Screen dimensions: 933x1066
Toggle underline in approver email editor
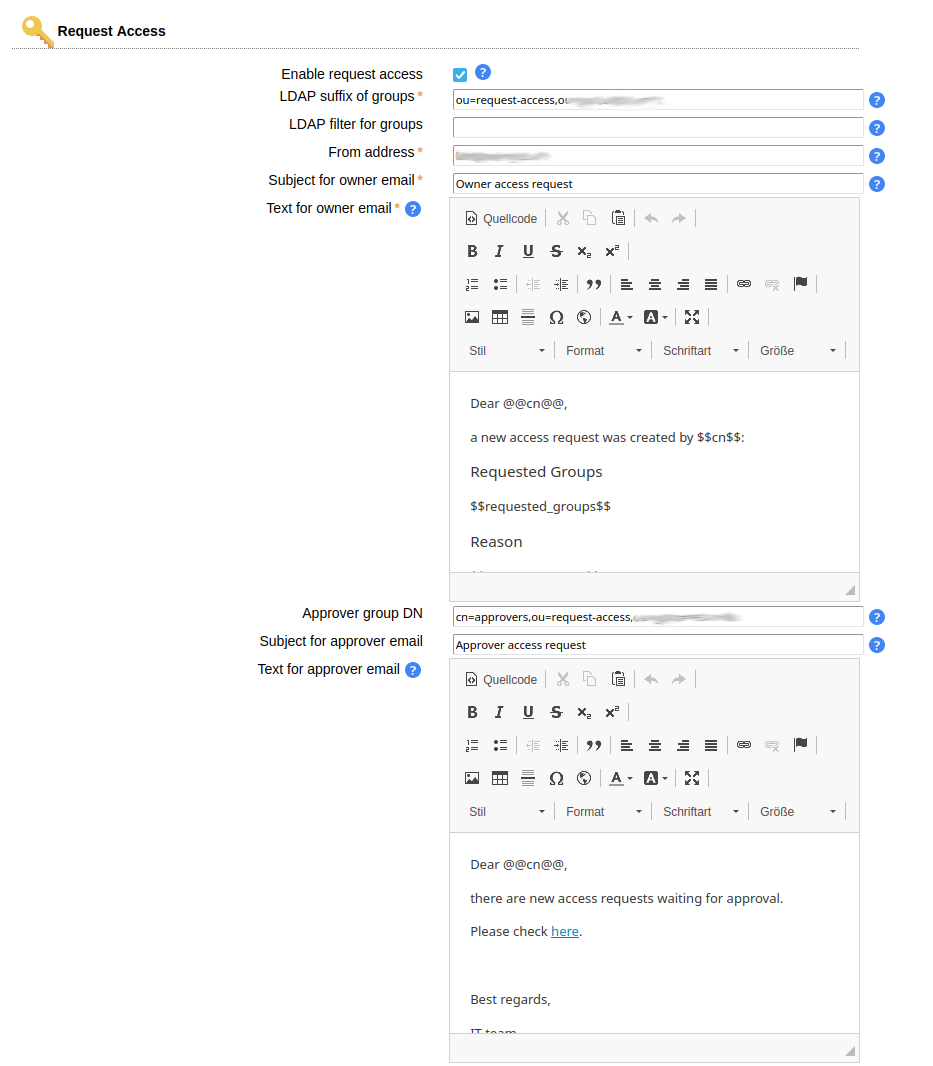coord(528,712)
